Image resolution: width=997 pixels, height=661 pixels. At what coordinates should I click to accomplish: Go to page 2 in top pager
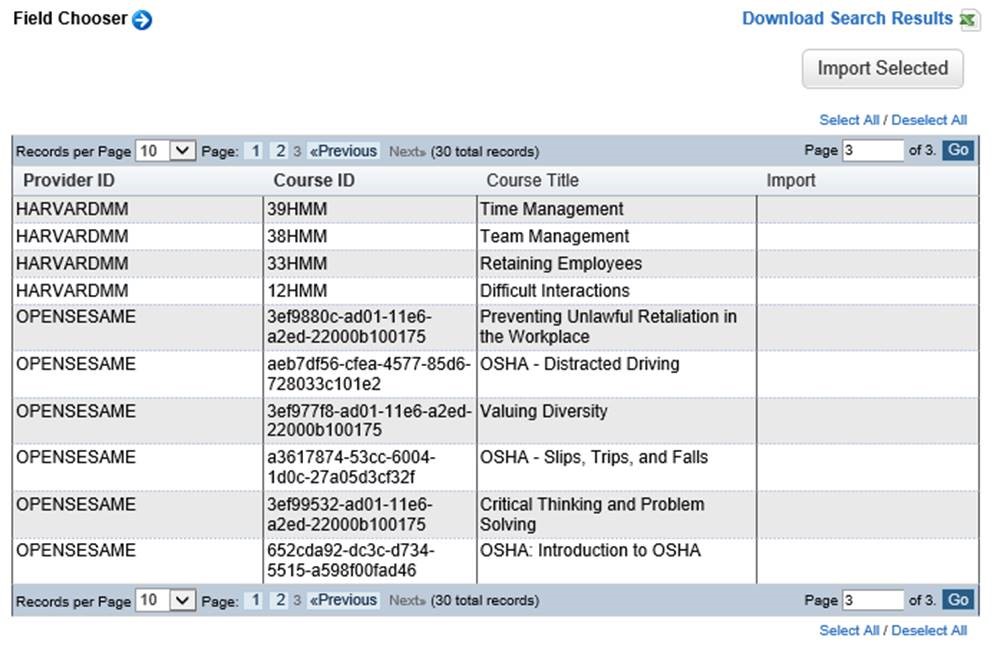pyautogui.click(x=280, y=151)
